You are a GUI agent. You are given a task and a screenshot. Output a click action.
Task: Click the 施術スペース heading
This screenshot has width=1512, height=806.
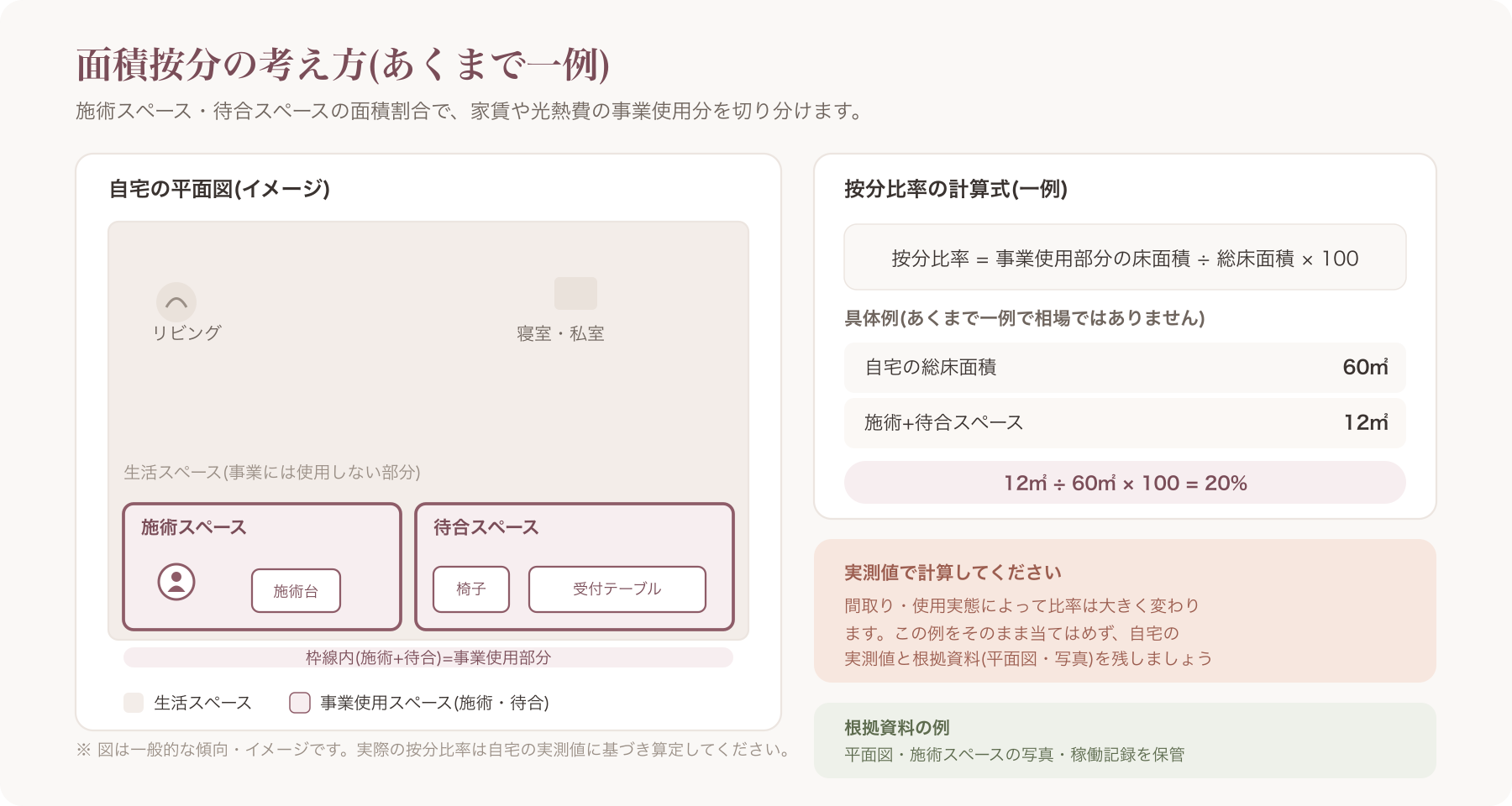[x=194, y=527]
